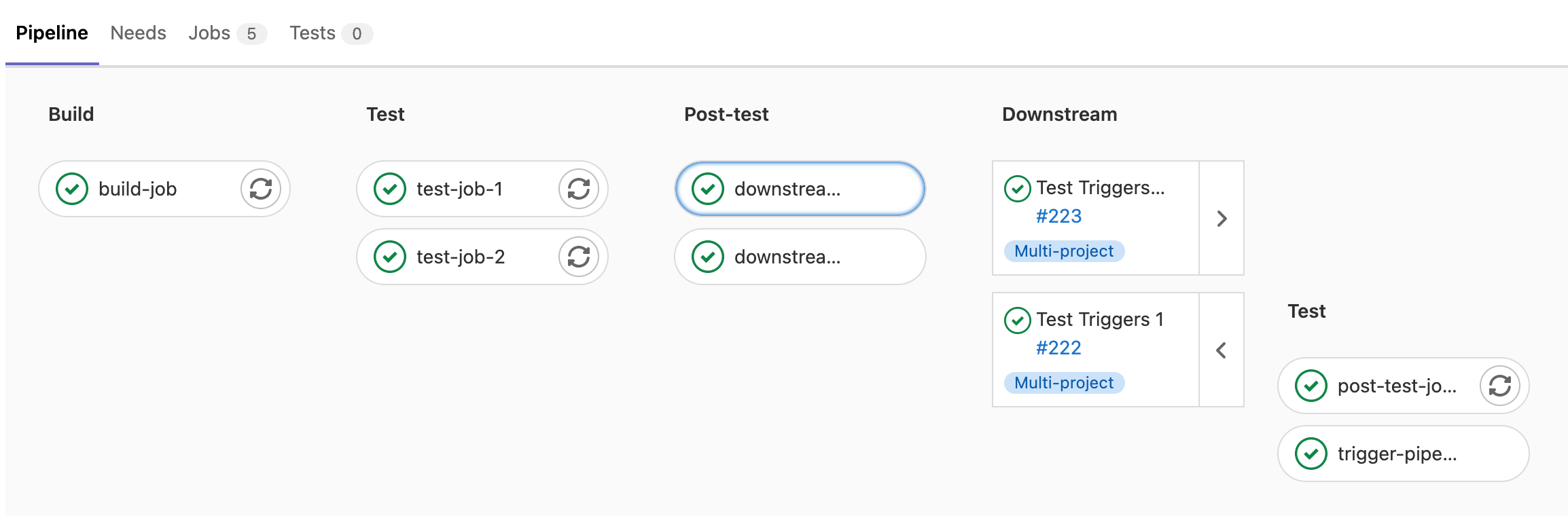
Task: Click Multi-project badge under #223
Action: click(x=1063, y=251)
